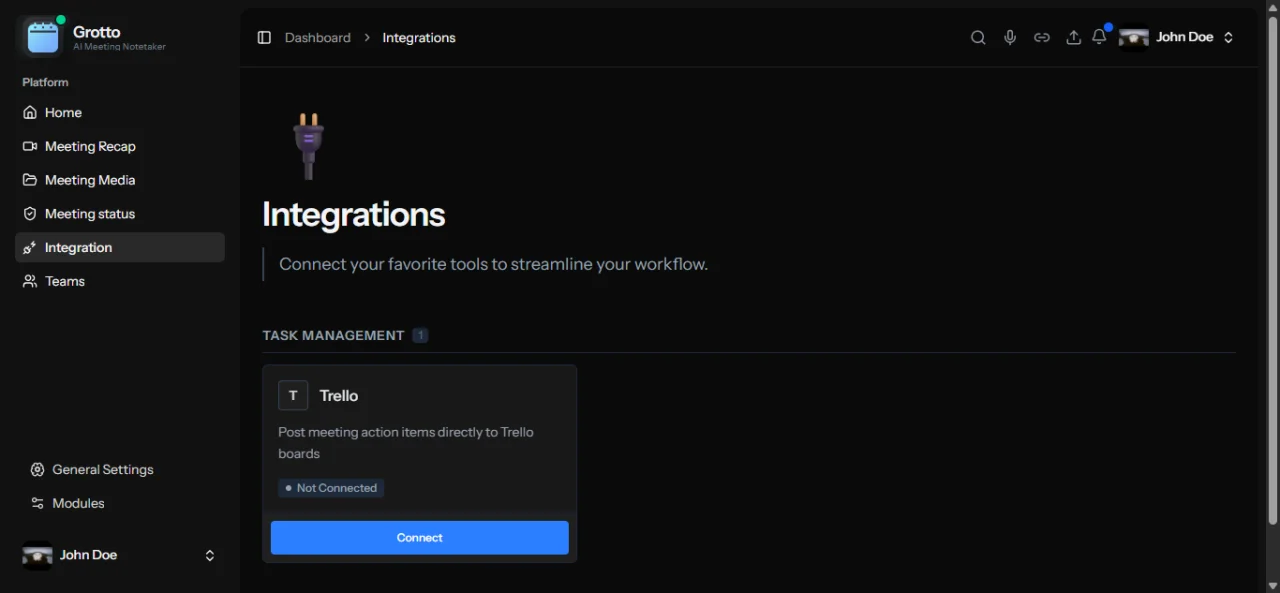Click Integrations breadcrumb text
Viewport: 1280px width, 593px height.
[419, 37]
